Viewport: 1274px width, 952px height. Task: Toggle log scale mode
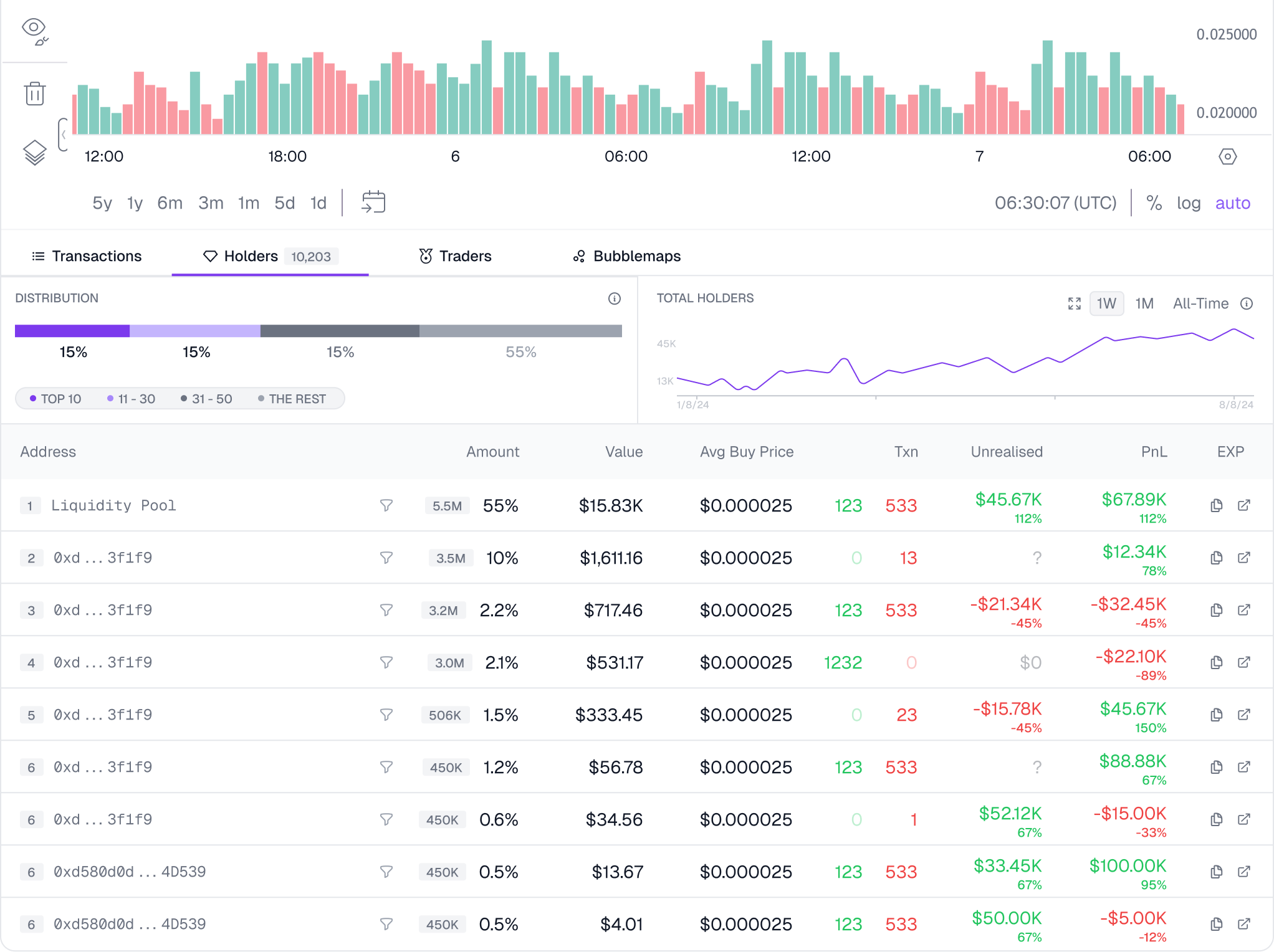coord(1188,203)
